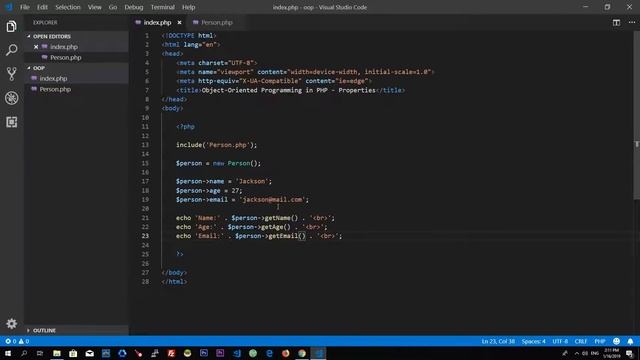Viewport: 640px width, 360px height.
Task: Open the Explorer view in activity bar
Action: [x=11, y=27]
